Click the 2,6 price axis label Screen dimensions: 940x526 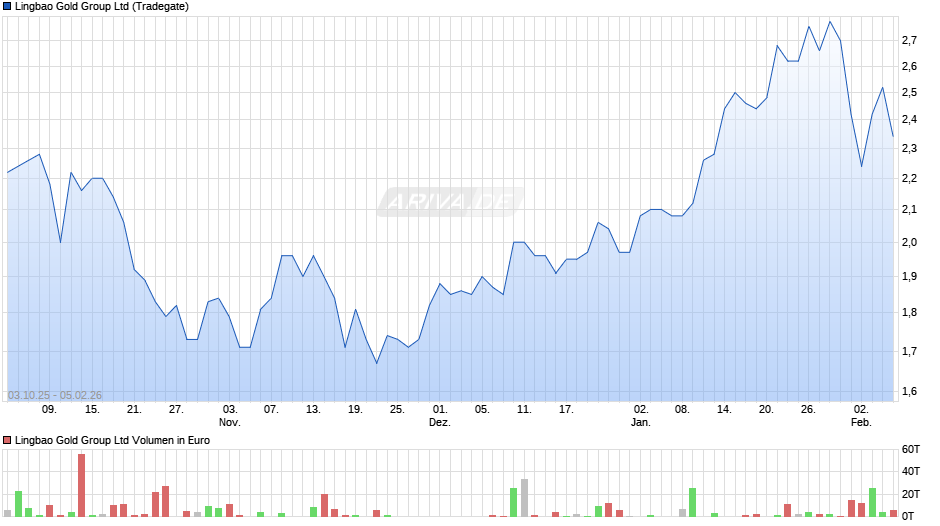(909, 67)
